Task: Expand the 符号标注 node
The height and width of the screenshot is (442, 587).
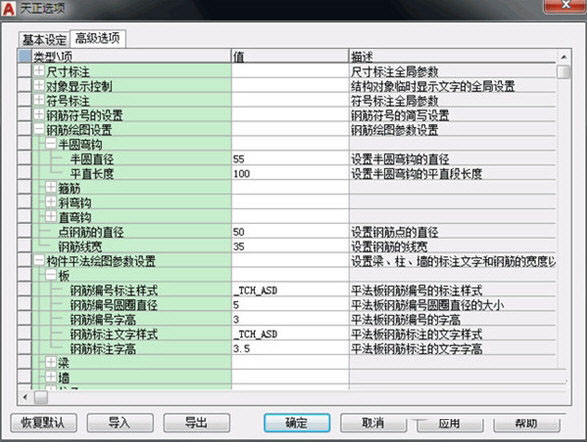Action: pyautogui.click(x=39, y=100)
